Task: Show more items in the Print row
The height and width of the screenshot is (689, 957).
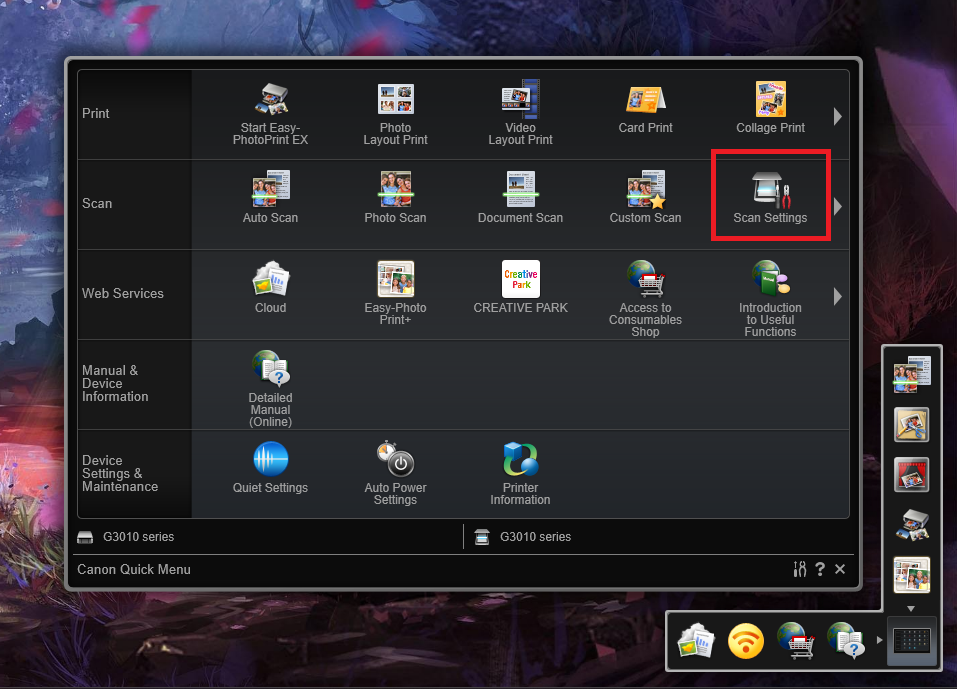Action: coord(838,116)
